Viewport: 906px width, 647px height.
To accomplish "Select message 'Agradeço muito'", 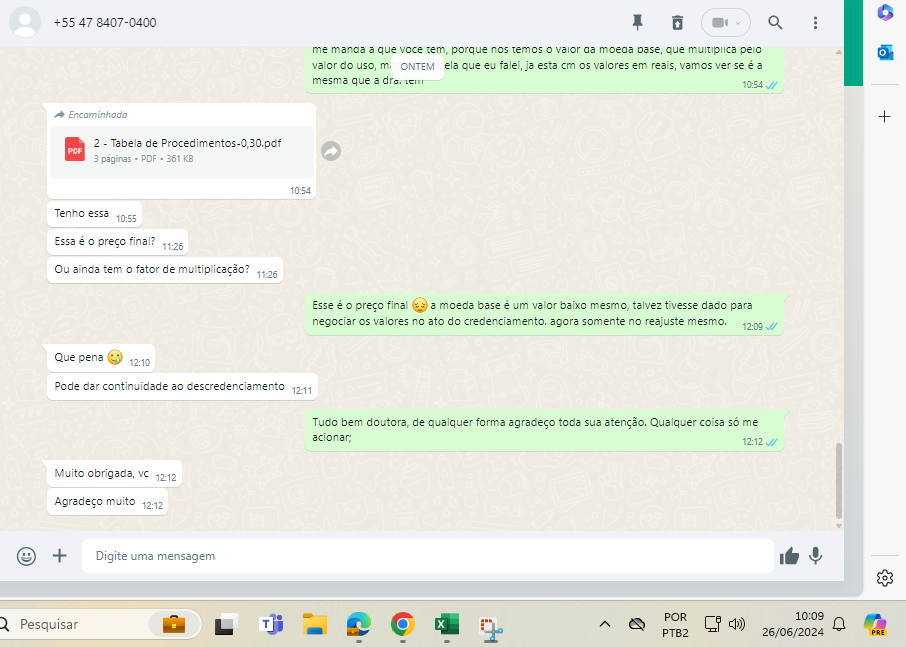I will pyautogui.click(x=107, y=502).
